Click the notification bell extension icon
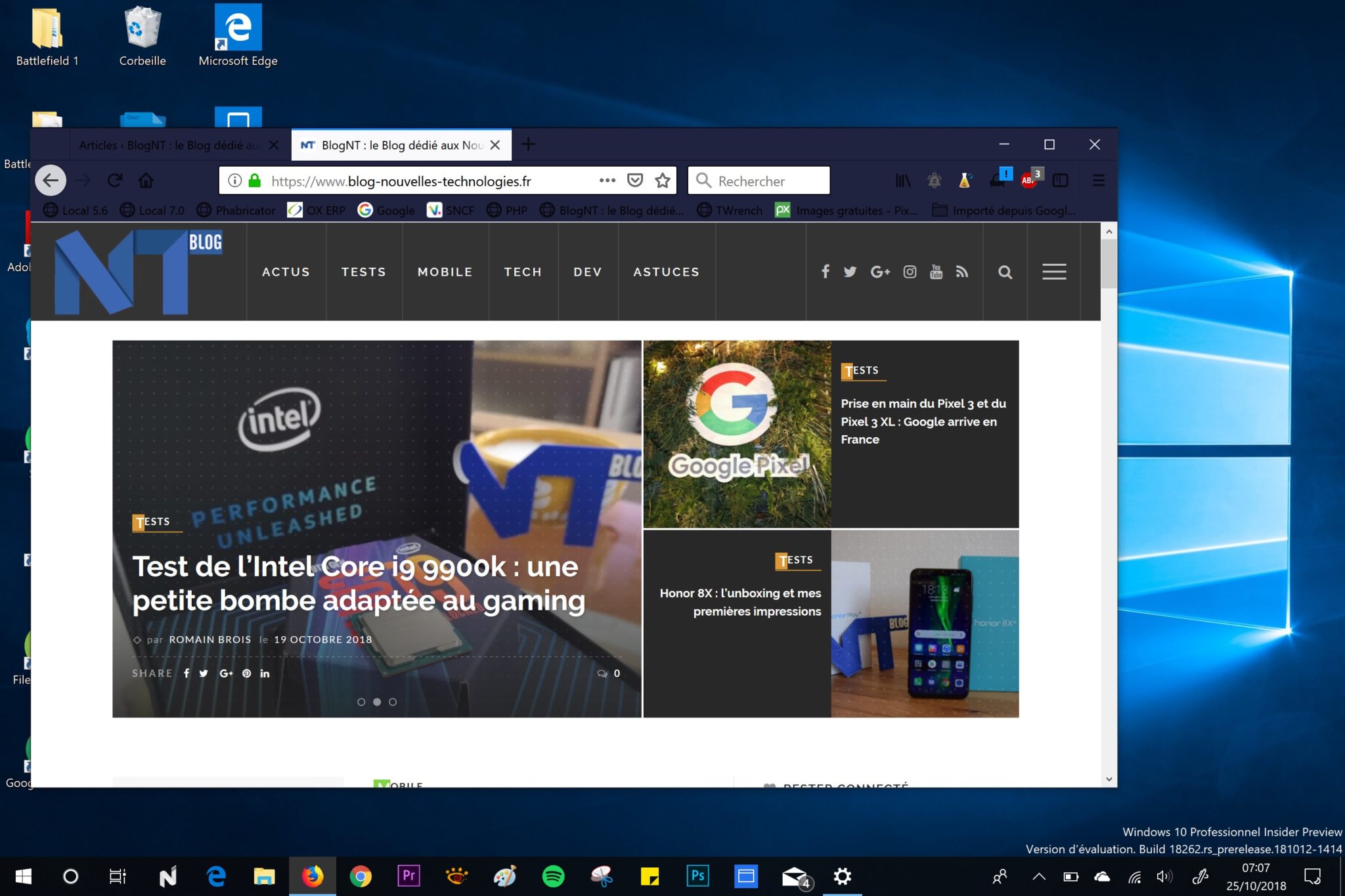This screenshot has height=896, width=1345. click(x=934, y=181)
